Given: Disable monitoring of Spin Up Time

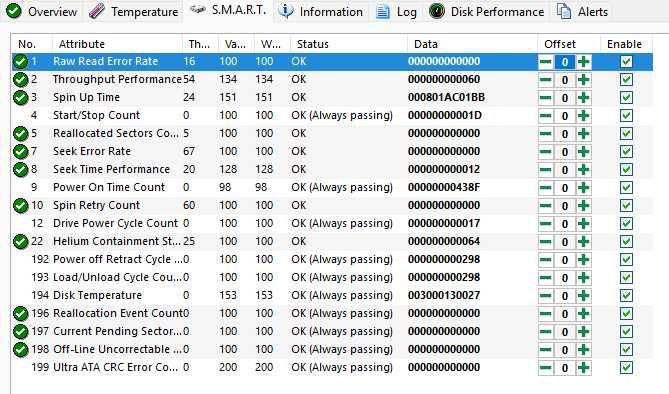Looking at the screenshot, I should 626,98.
